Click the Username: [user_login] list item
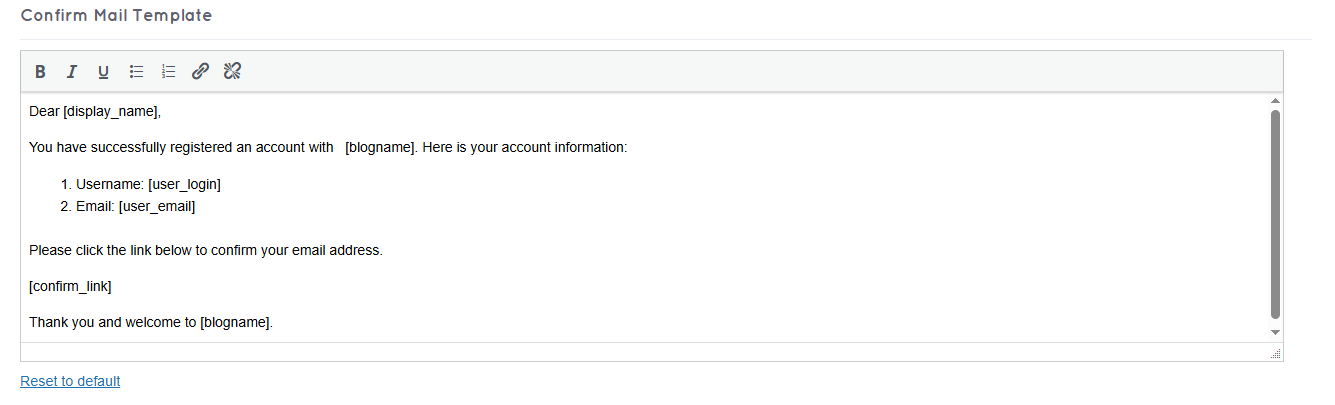 click(x=148, y=185)
